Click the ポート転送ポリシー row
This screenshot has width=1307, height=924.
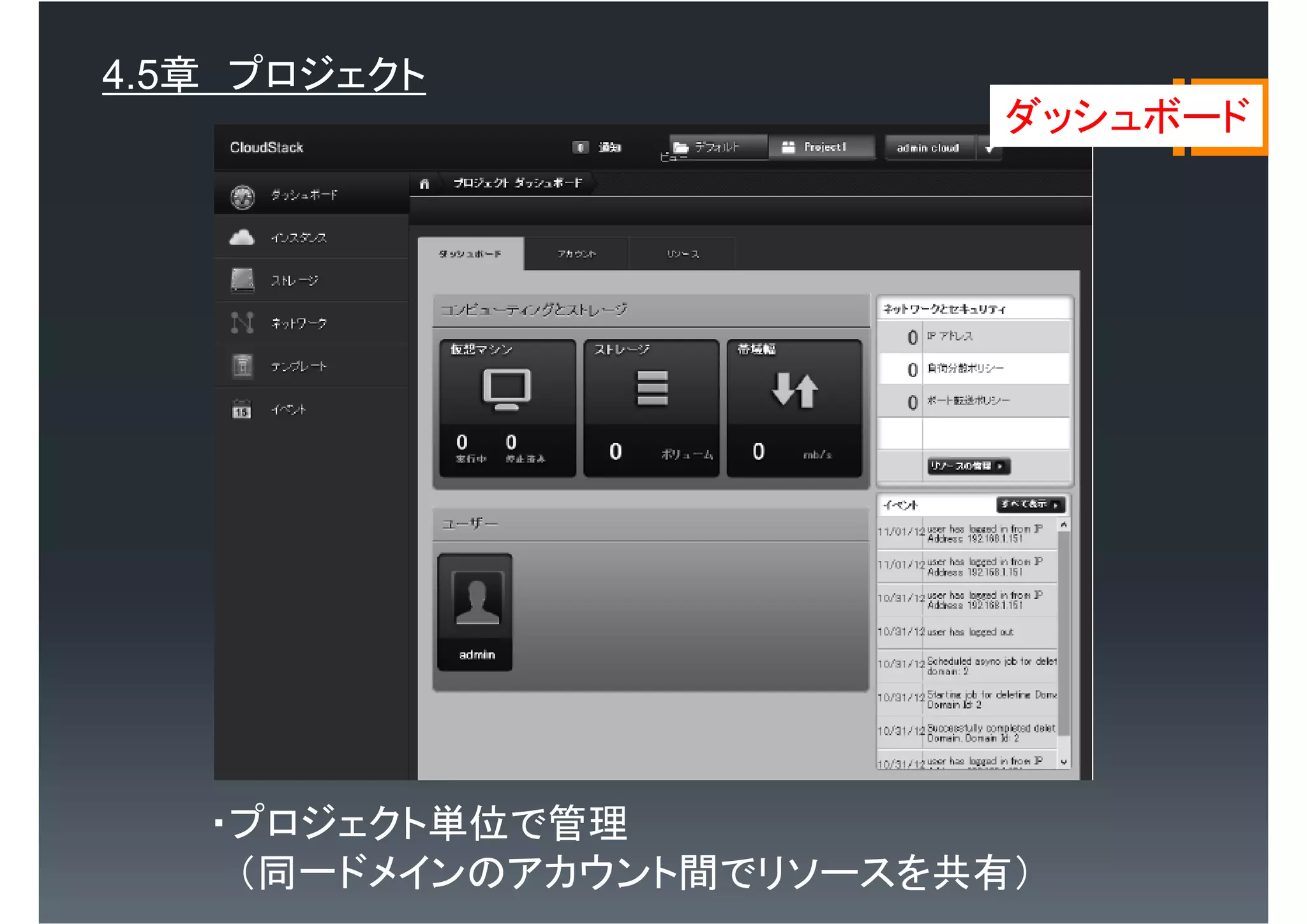(x=974, y=401)
